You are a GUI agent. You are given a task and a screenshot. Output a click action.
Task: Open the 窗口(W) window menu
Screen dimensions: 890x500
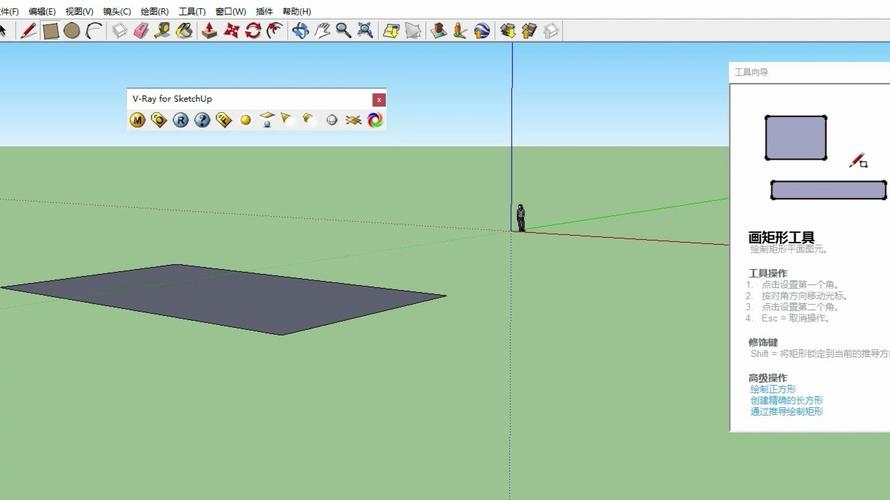click(x=230, y=11)
